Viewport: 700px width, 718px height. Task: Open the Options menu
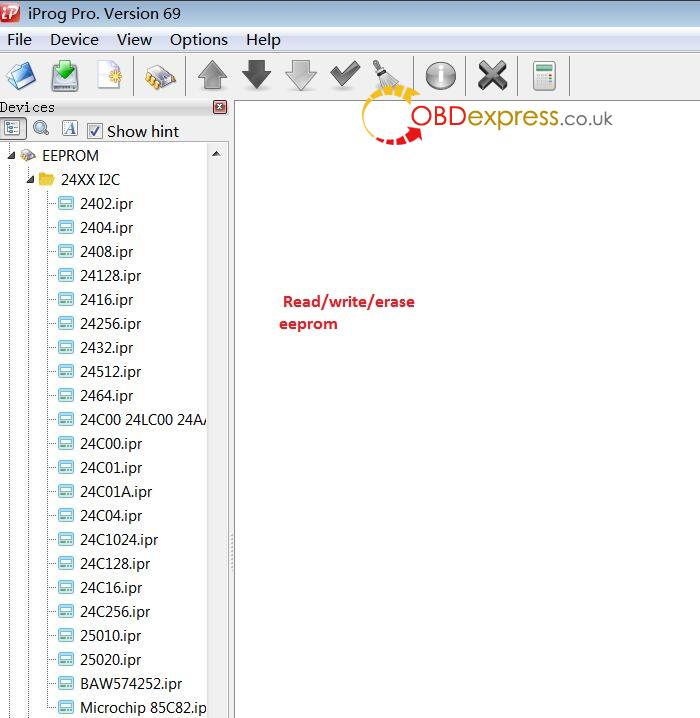click(198, 40)
